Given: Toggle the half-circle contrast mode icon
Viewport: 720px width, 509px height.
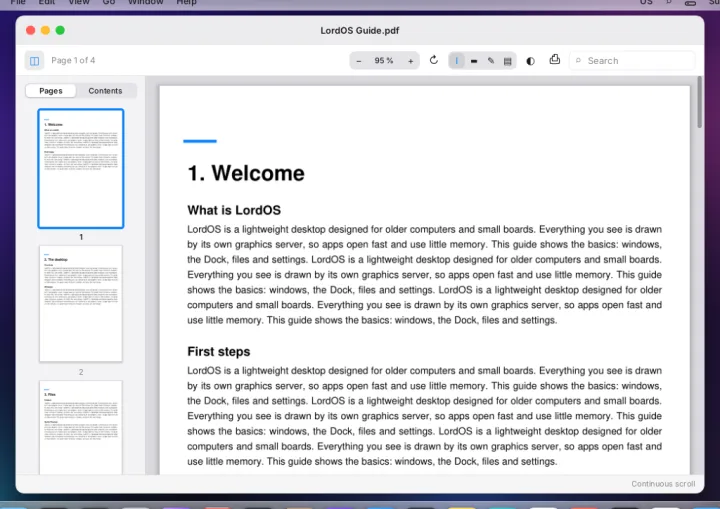Looking at the screenshot, I should click(x=530, y=61).
